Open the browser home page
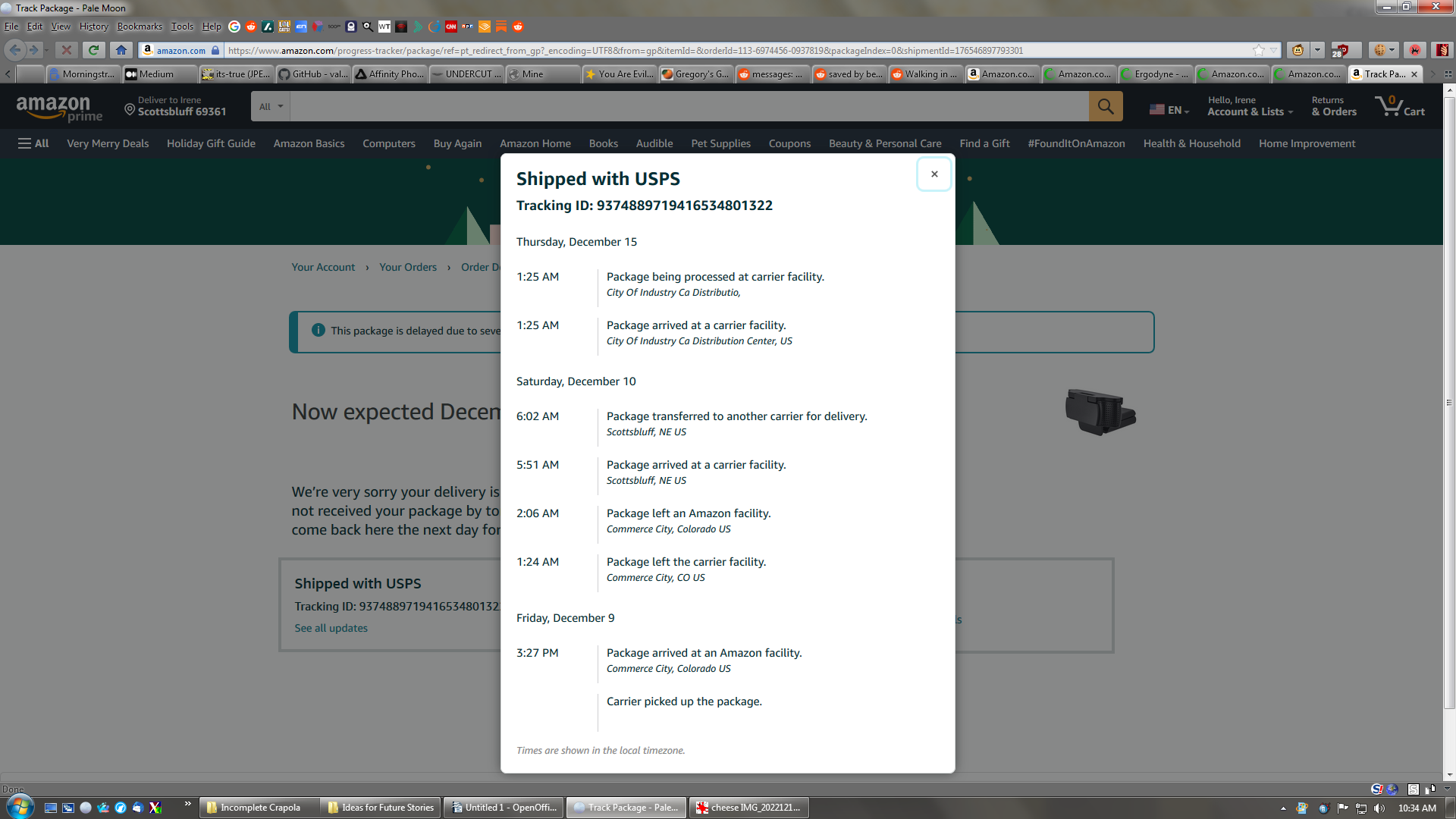Viewport: 1456px width, 819px height. click(x=121, y=50)
